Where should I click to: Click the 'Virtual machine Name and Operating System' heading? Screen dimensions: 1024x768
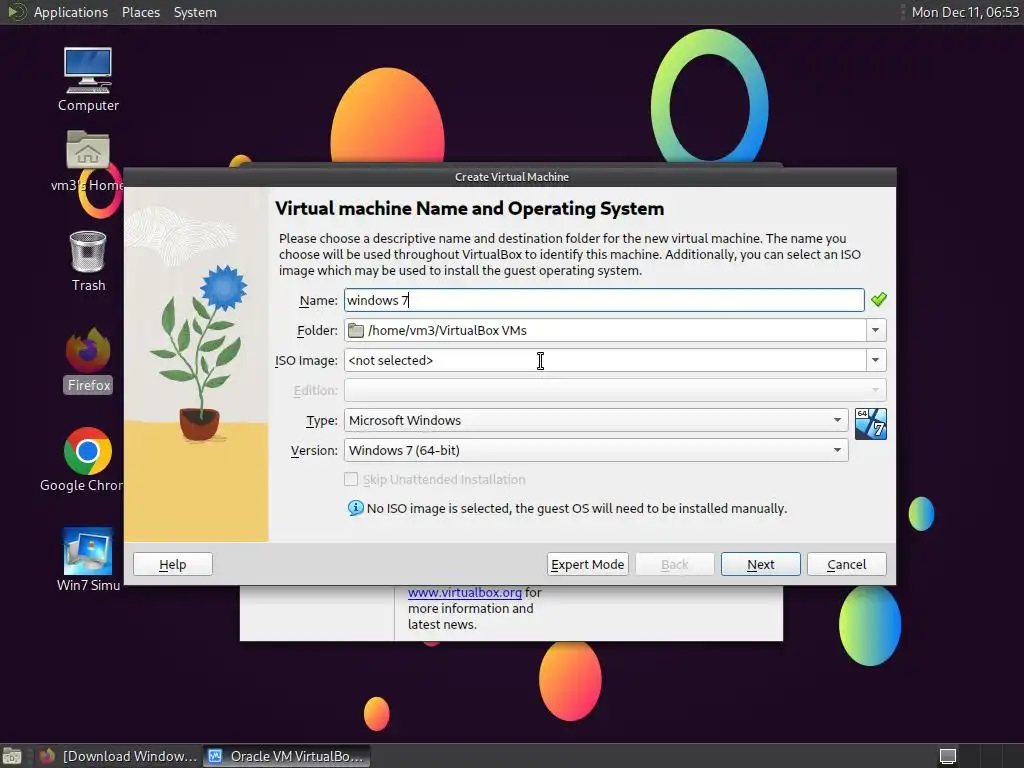pyautogui.click(x=469, y=208)
